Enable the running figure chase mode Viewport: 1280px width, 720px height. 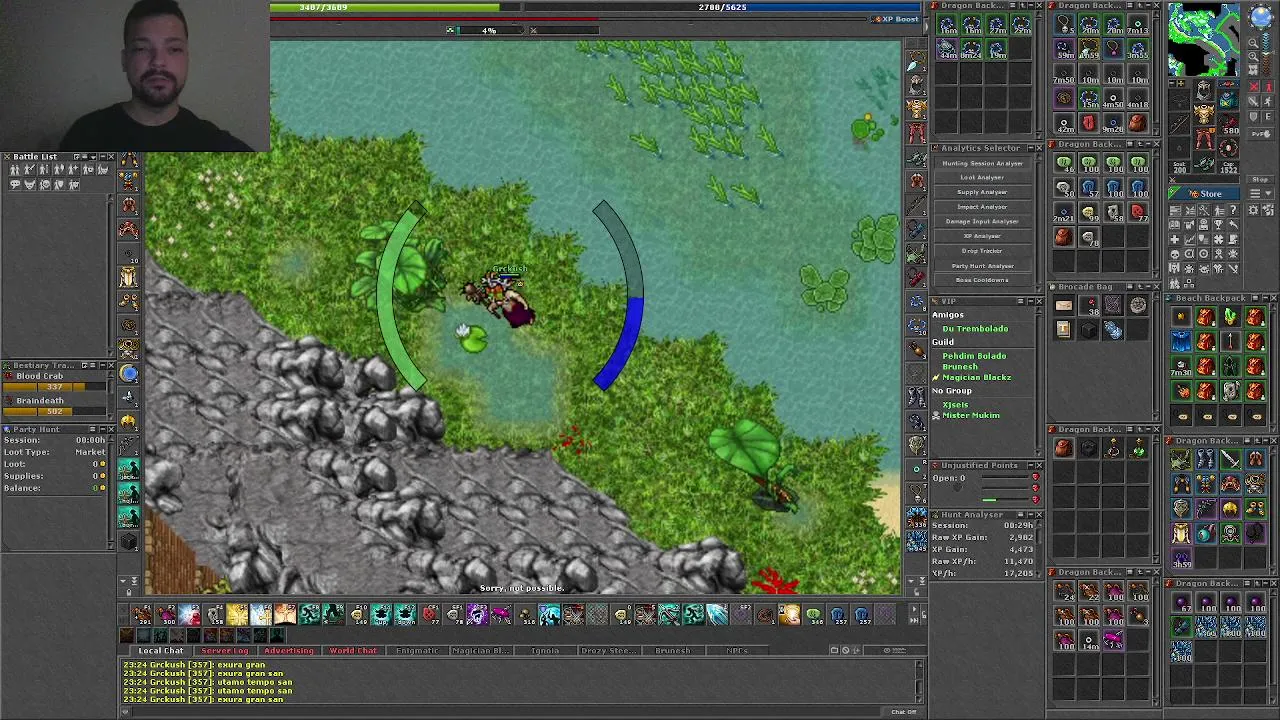(x=1268, y=101)
